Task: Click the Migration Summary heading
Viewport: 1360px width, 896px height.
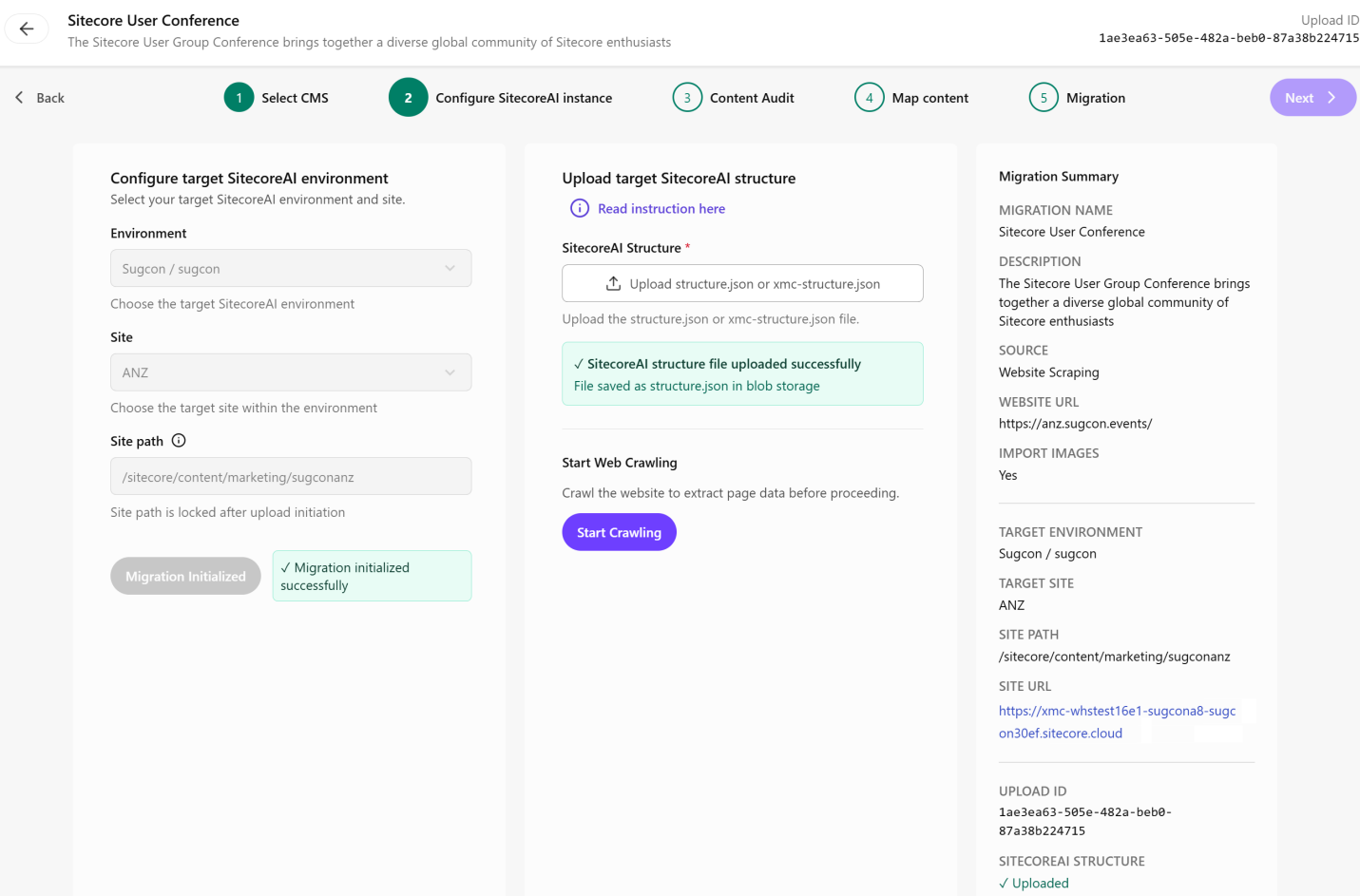Action: [1059, 177]
